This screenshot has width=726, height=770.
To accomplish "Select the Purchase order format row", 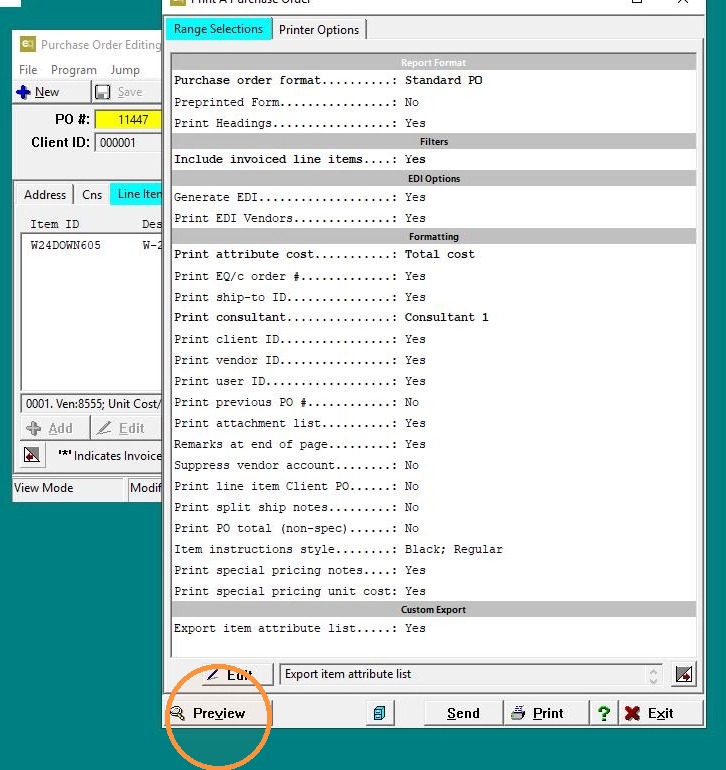I will 433,81.
